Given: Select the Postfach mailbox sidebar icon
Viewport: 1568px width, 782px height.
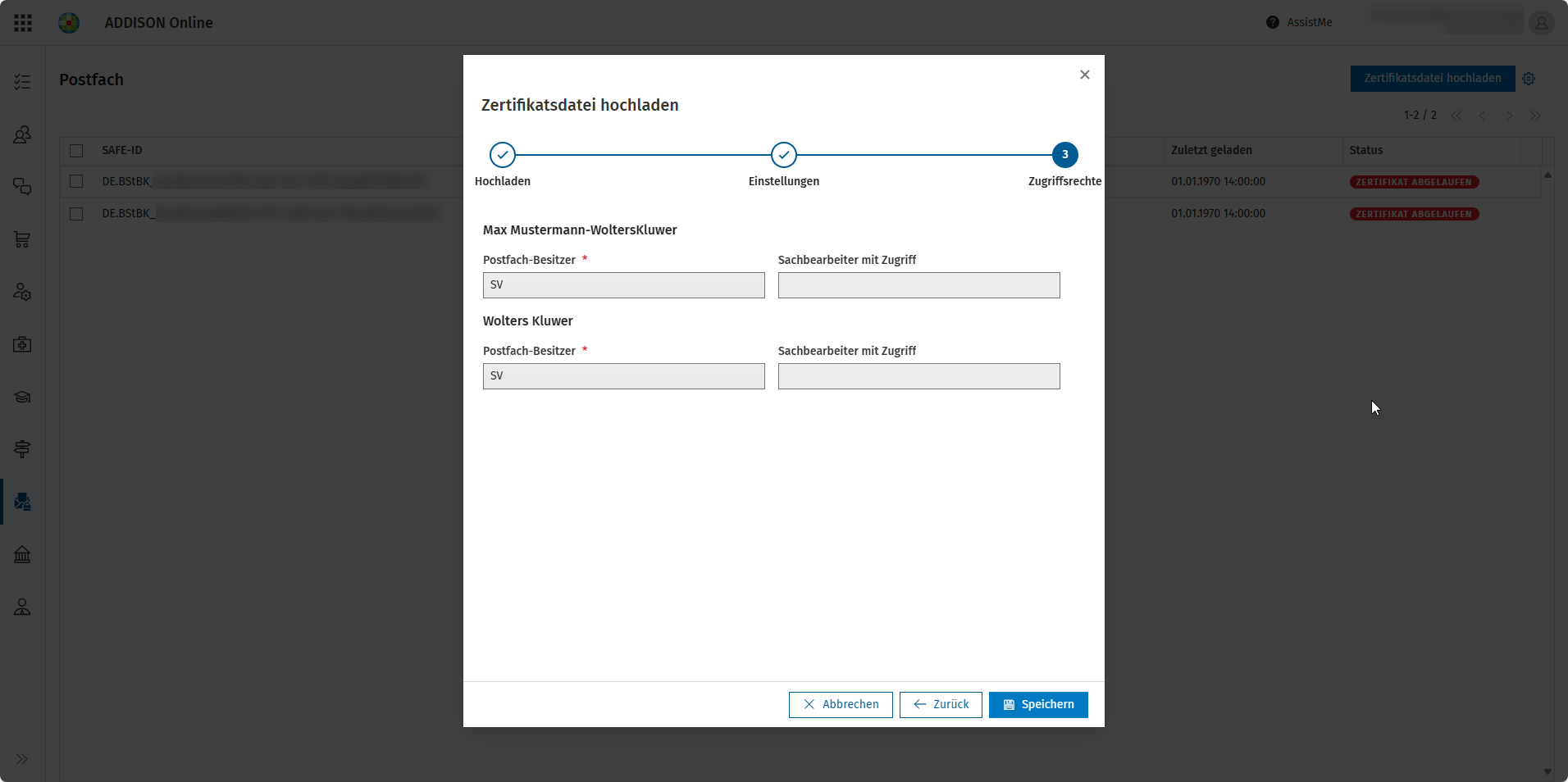Looking at the screenshot, I should point(22,502).
